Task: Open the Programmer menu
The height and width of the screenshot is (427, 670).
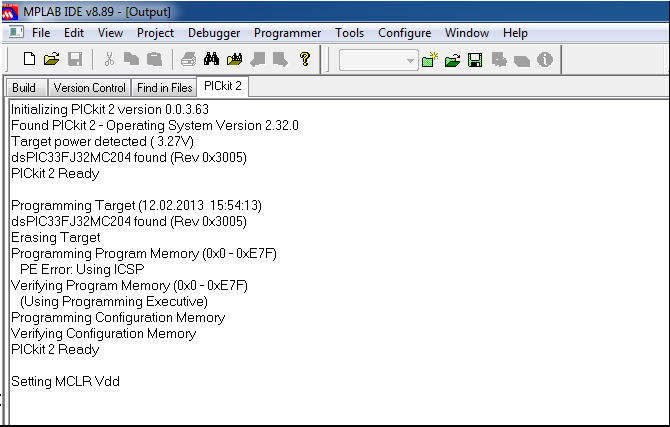Action: 288,33
